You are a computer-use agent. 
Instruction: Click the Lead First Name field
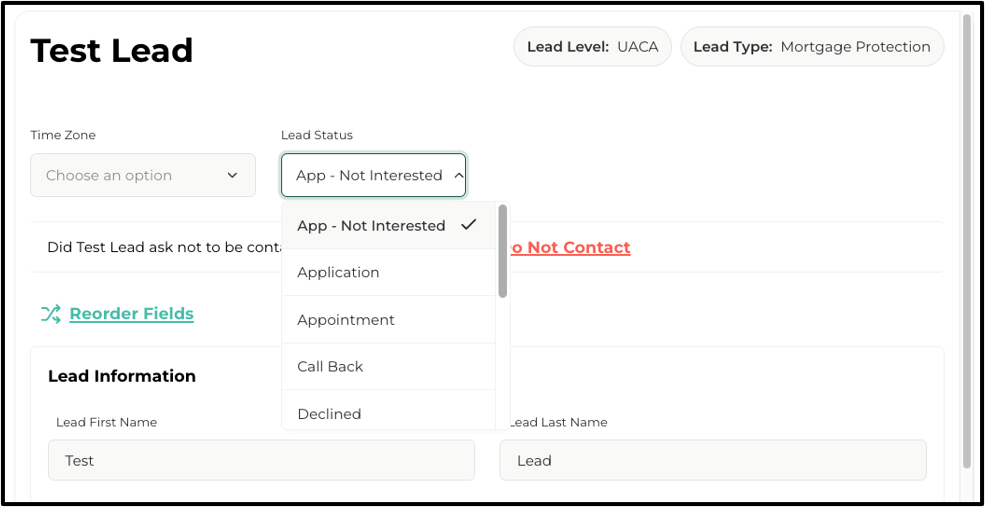(261, 461)
